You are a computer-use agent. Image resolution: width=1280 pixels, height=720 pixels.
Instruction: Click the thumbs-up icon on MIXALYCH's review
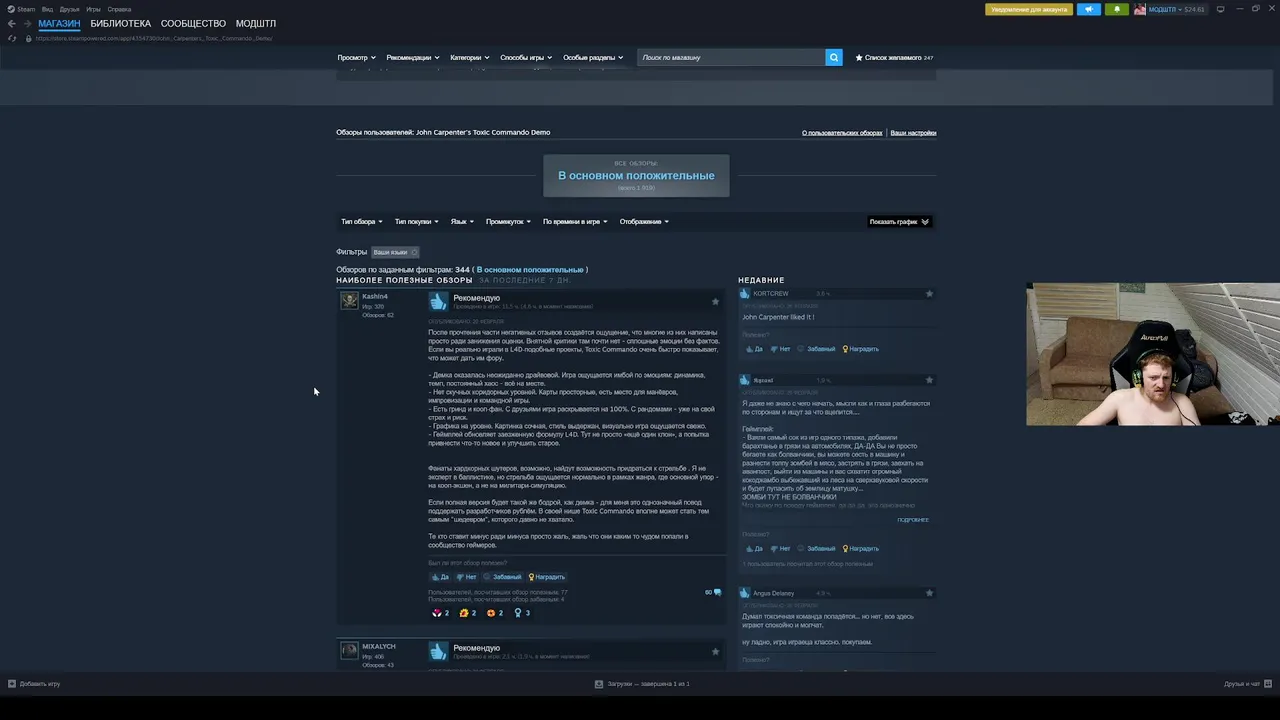click(x=438, y=651)
